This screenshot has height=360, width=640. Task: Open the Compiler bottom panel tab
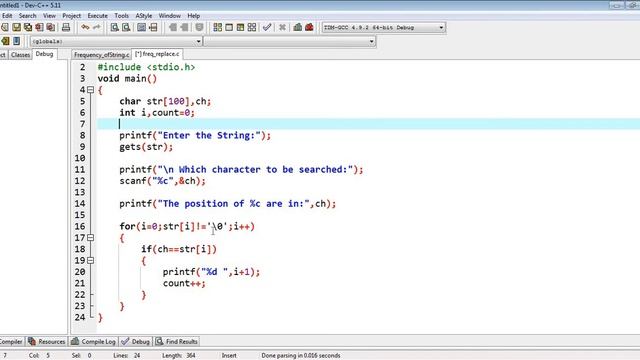11,342
